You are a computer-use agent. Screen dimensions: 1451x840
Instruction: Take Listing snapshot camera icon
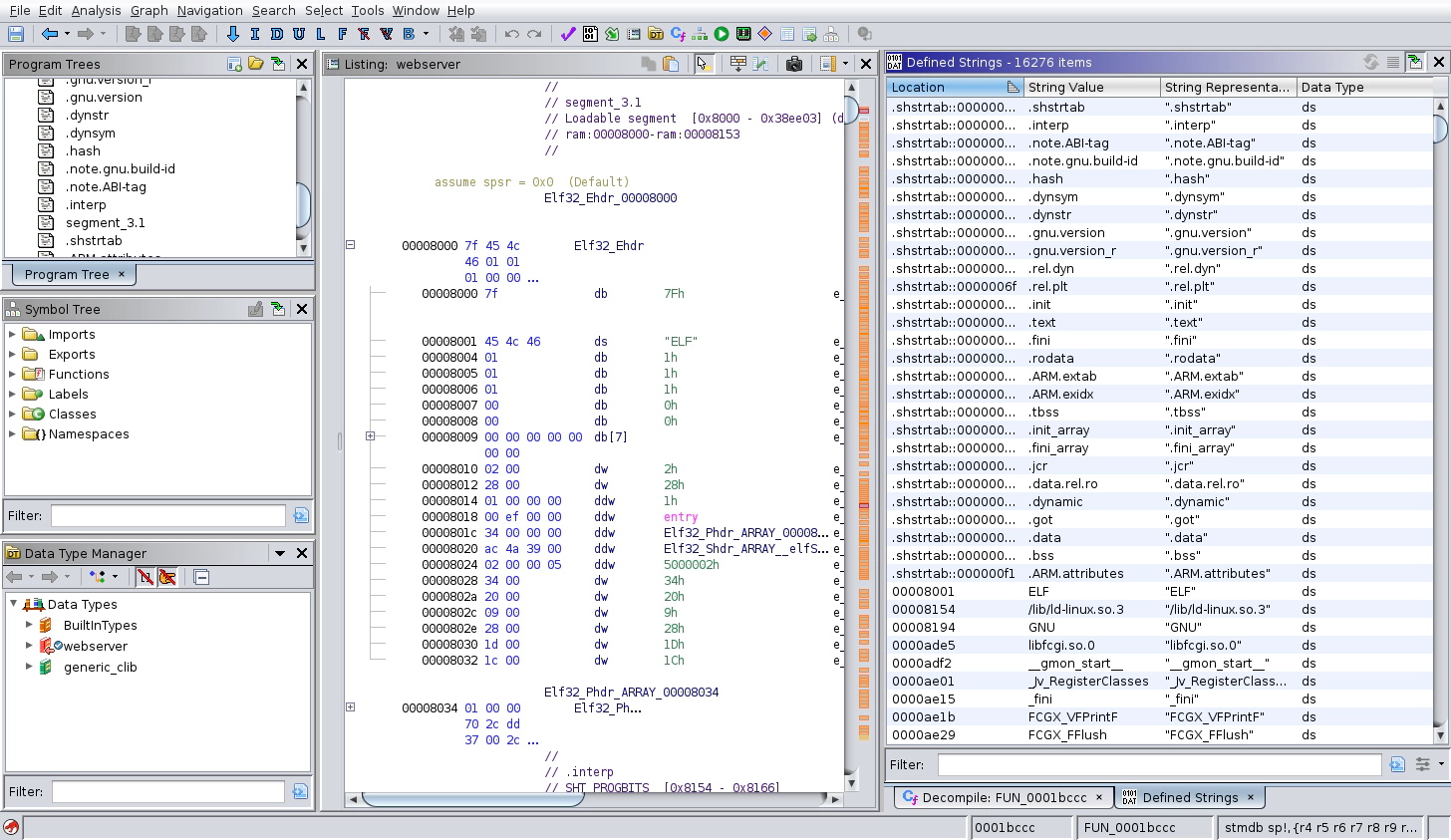[x=794, y=64]
